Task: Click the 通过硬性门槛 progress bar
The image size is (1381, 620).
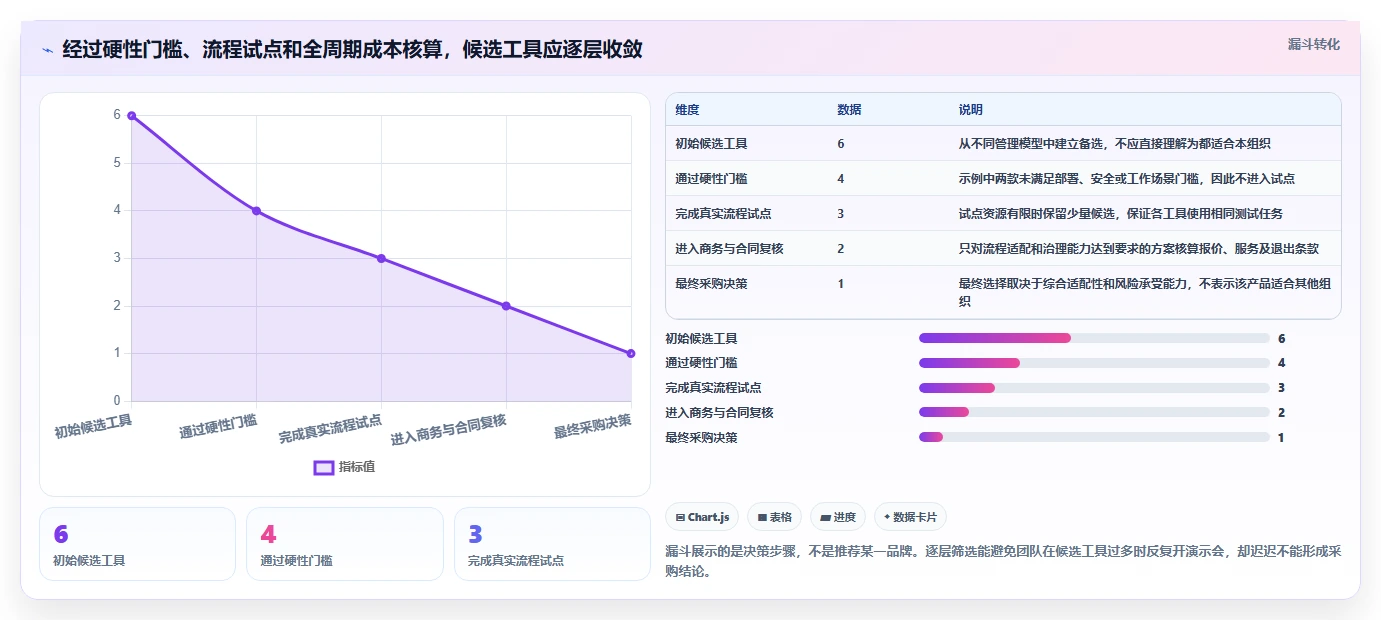Action: pyautogui.click(x=1094, y=363)
